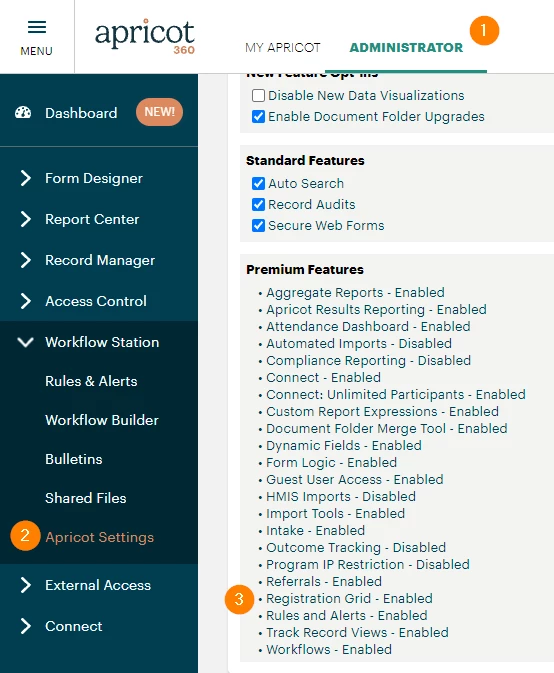Expand the Access Control chevron
This screenshot has height=673, width=554.
click(26, 301)
